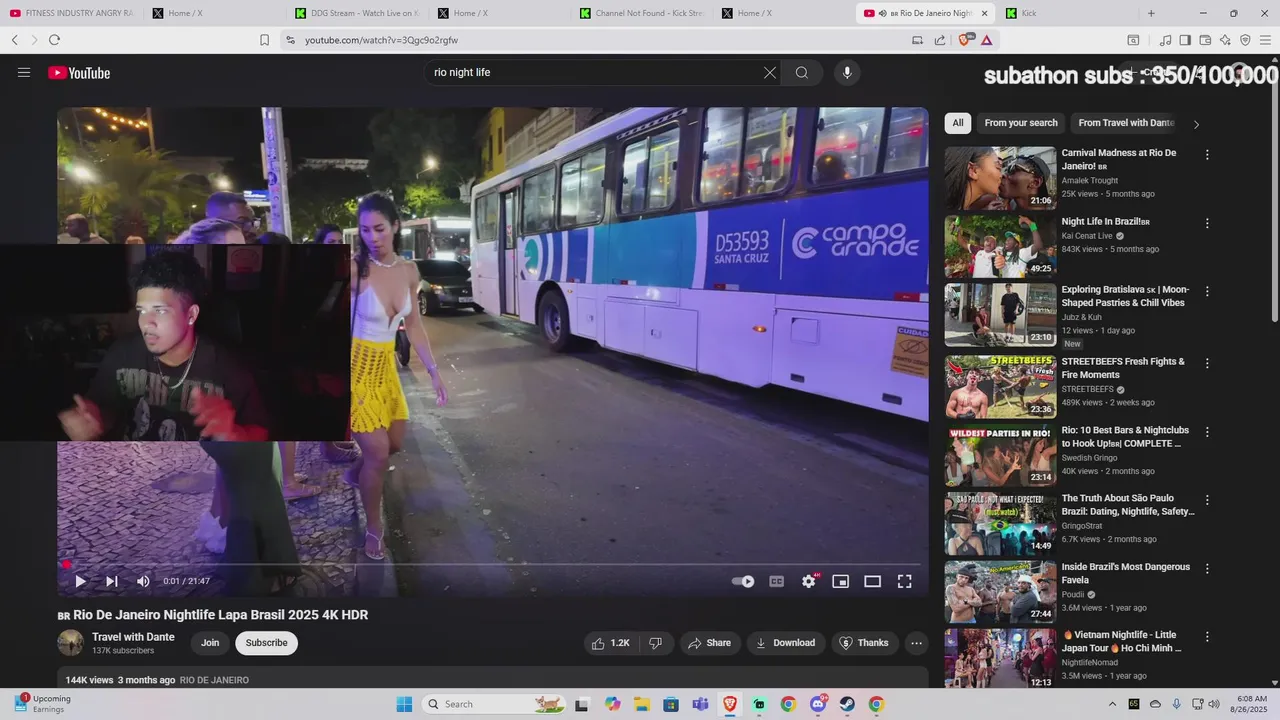Open the RIO DE JANEIRO location link
Viewport: 1280px width, 720px height.
(214, 680)
